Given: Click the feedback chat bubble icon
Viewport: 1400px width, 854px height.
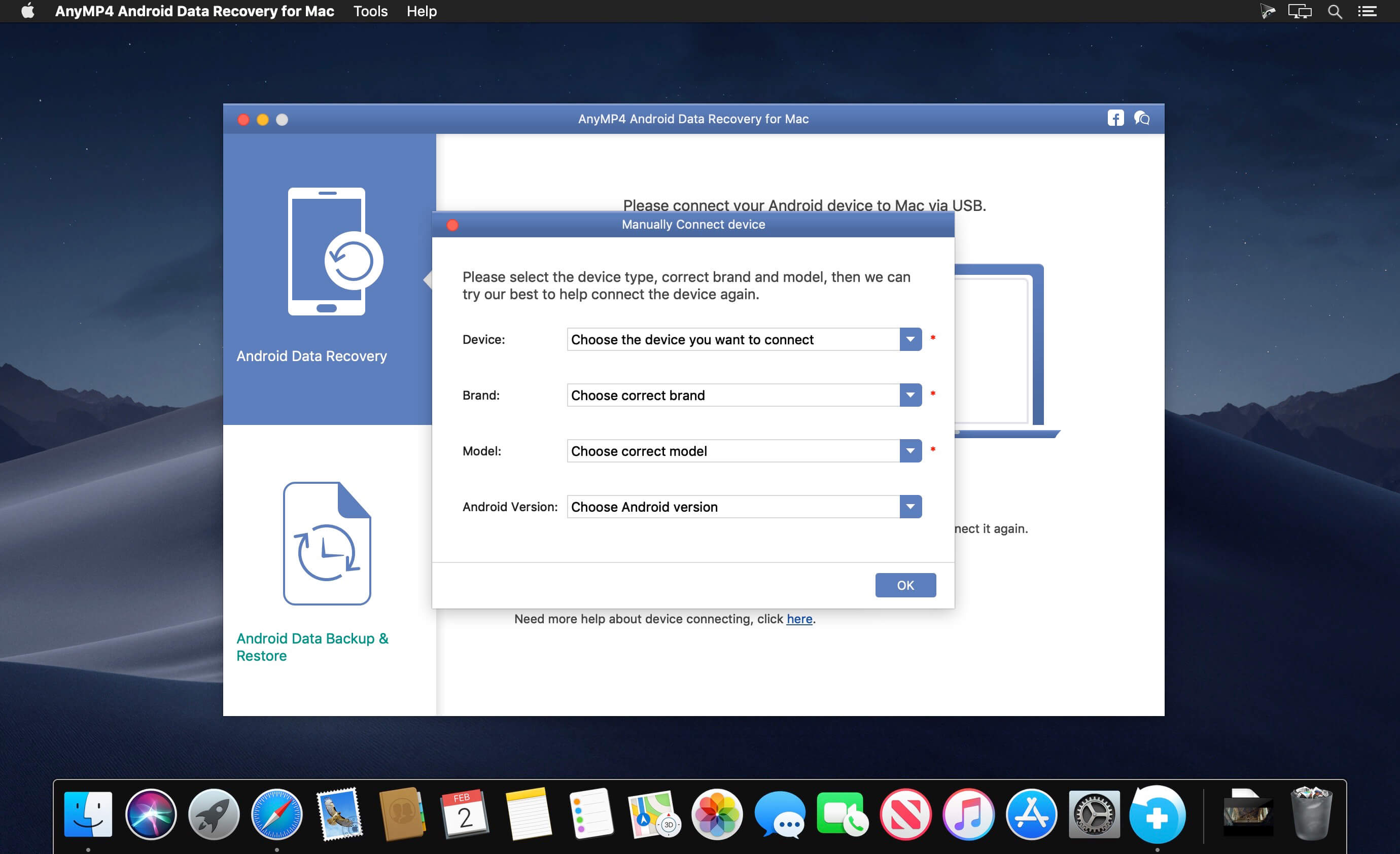Looking at the screenshot, I should [x=1141, y=118].
